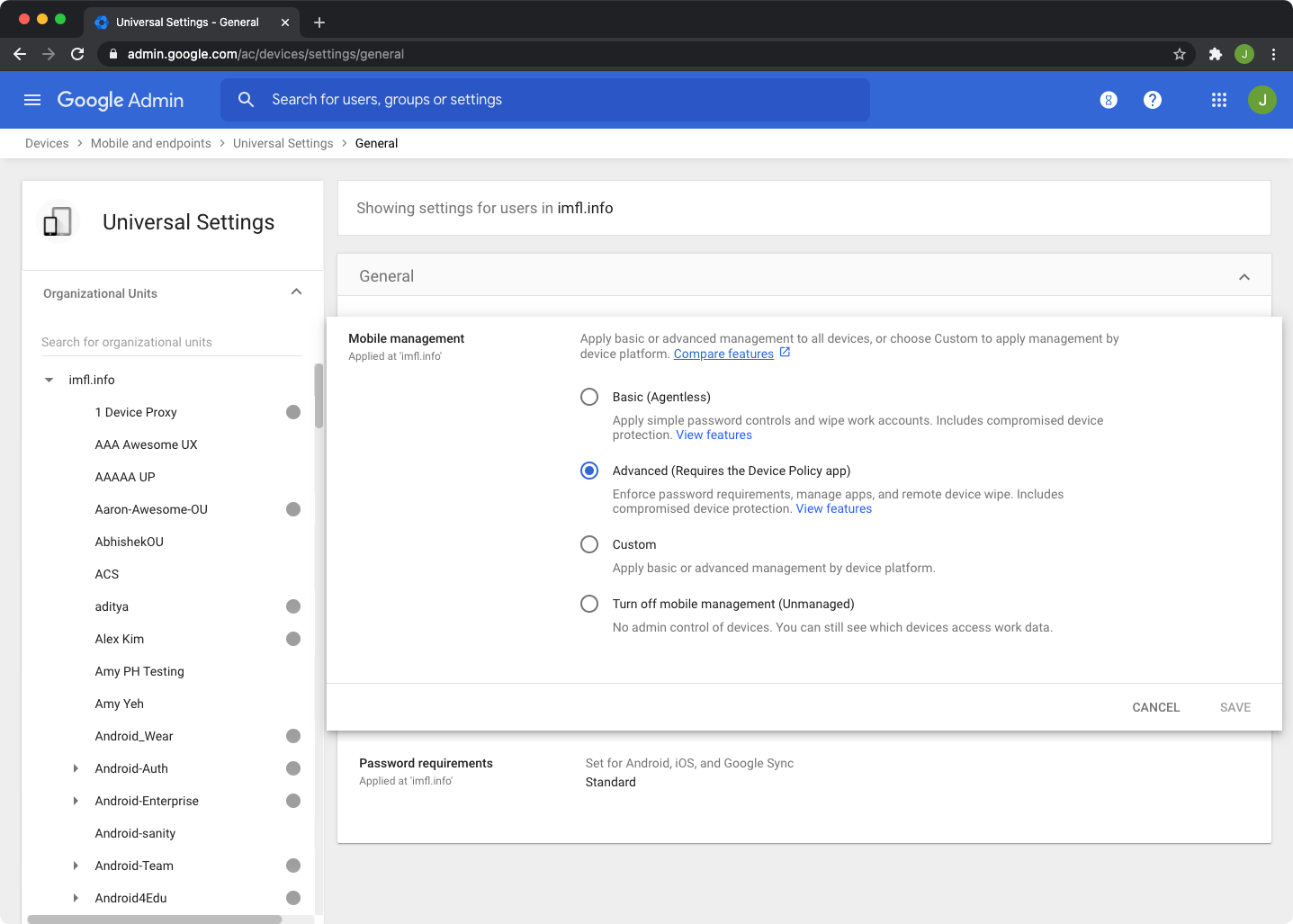
Task: Click the reload page icon
Action: tap(77, 54)
